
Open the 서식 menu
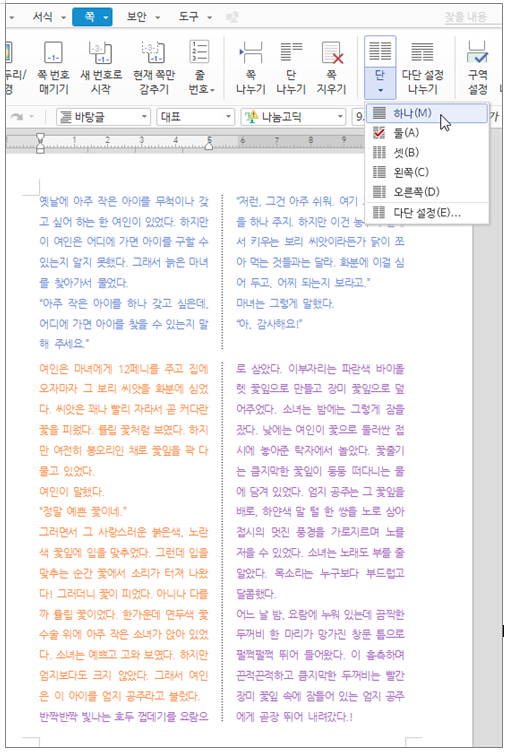(42, 17)
